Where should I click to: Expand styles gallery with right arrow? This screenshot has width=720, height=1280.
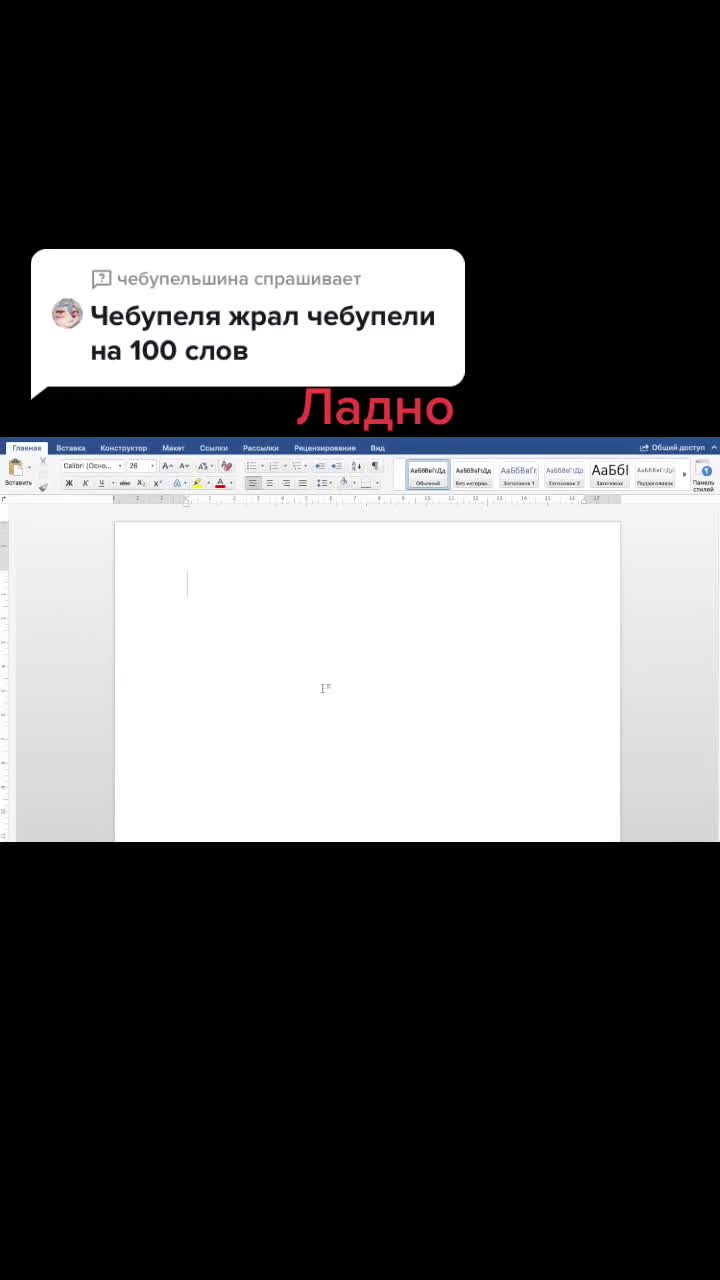685,474
